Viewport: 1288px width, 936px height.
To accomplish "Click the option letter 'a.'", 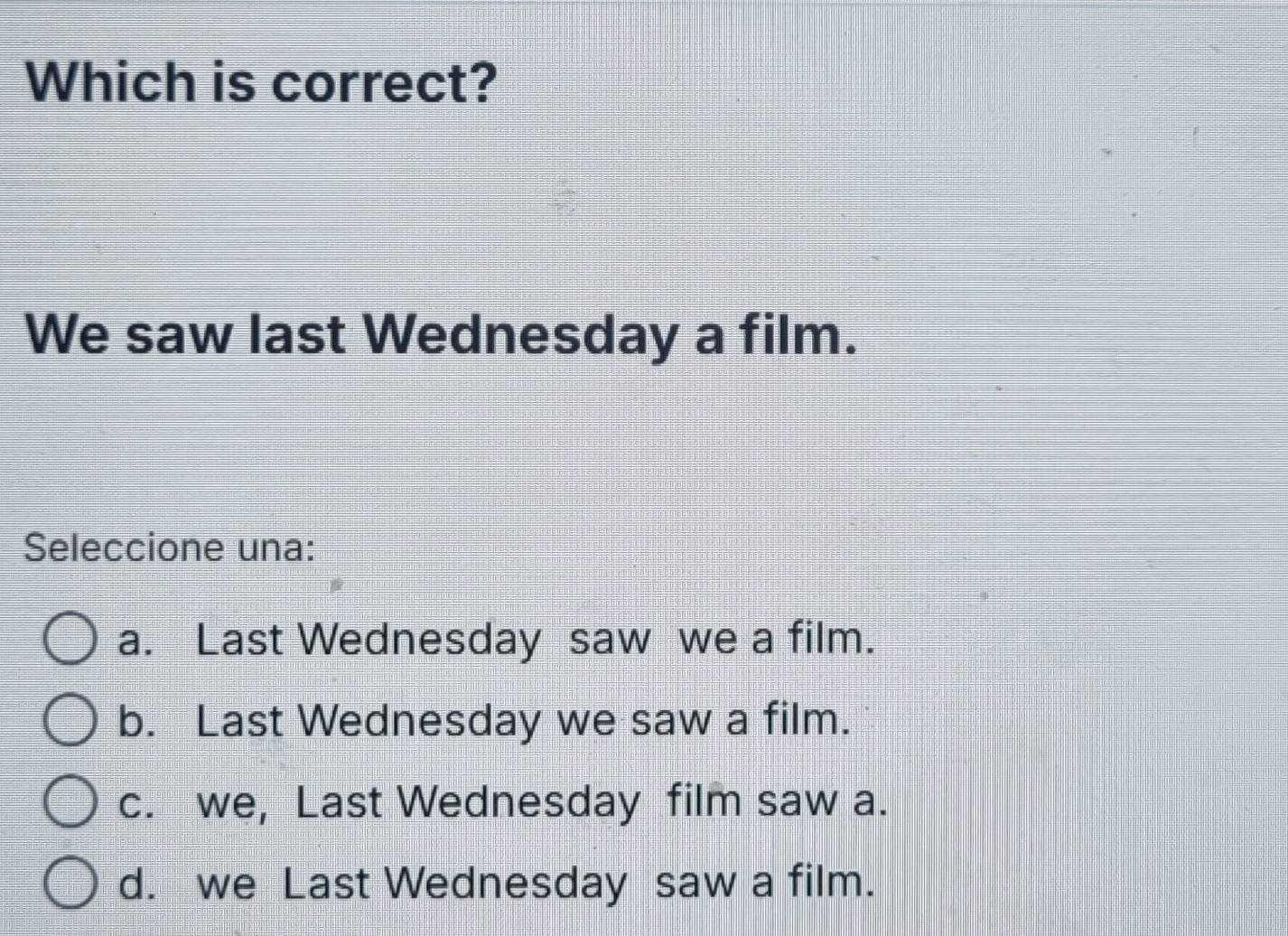I will [x=136, y=641].
